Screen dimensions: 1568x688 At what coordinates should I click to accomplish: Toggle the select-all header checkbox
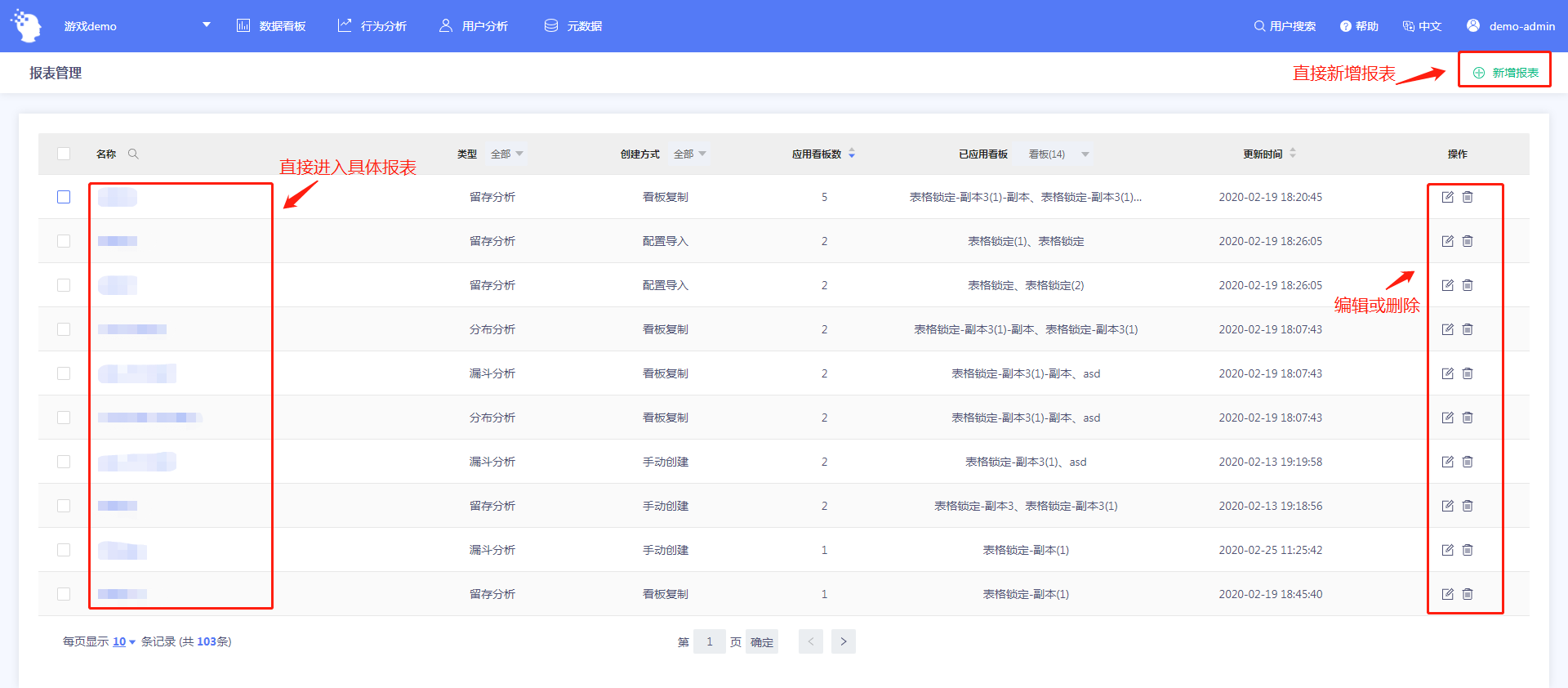pyautogui.click(x=64, y=154)
